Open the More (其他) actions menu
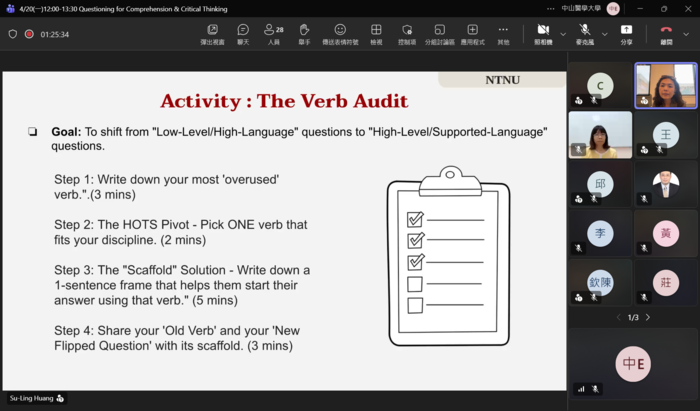 point(503,33)
